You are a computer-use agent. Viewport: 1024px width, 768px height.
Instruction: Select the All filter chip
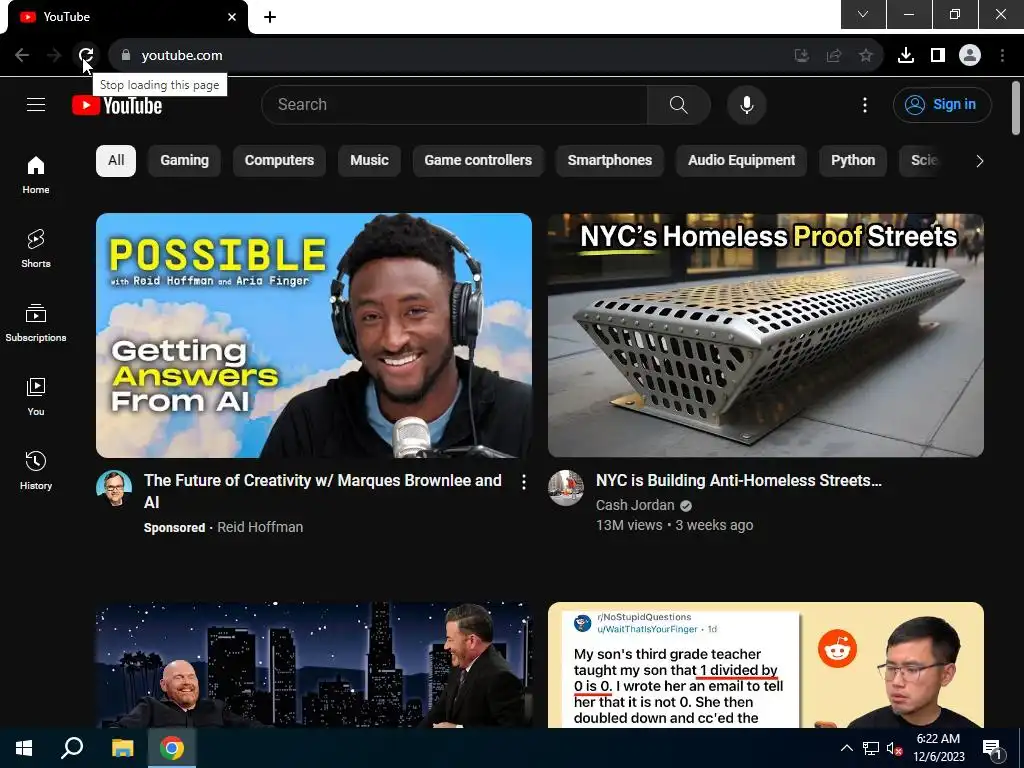(x=116, y=161)
